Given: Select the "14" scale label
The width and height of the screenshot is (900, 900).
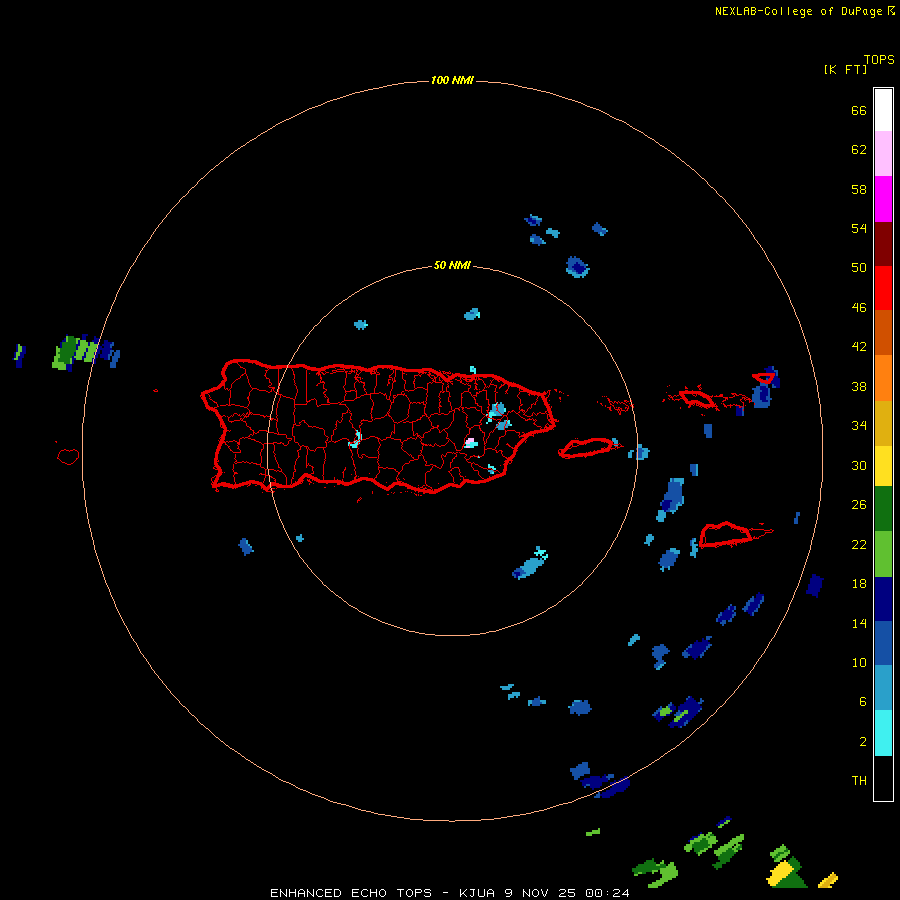Looking at the screenshot, I should (859, 623).
